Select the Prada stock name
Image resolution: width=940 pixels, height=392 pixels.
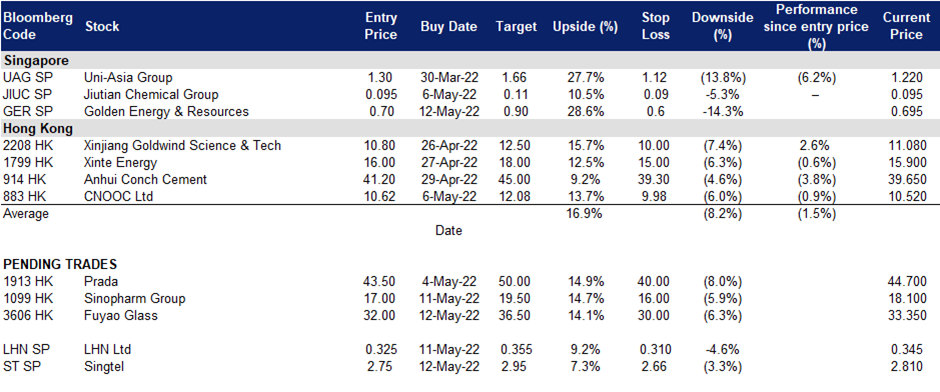101,282
